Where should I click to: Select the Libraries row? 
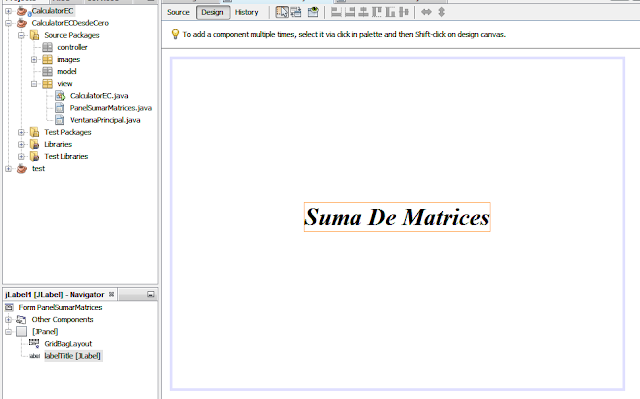[58, 144]
